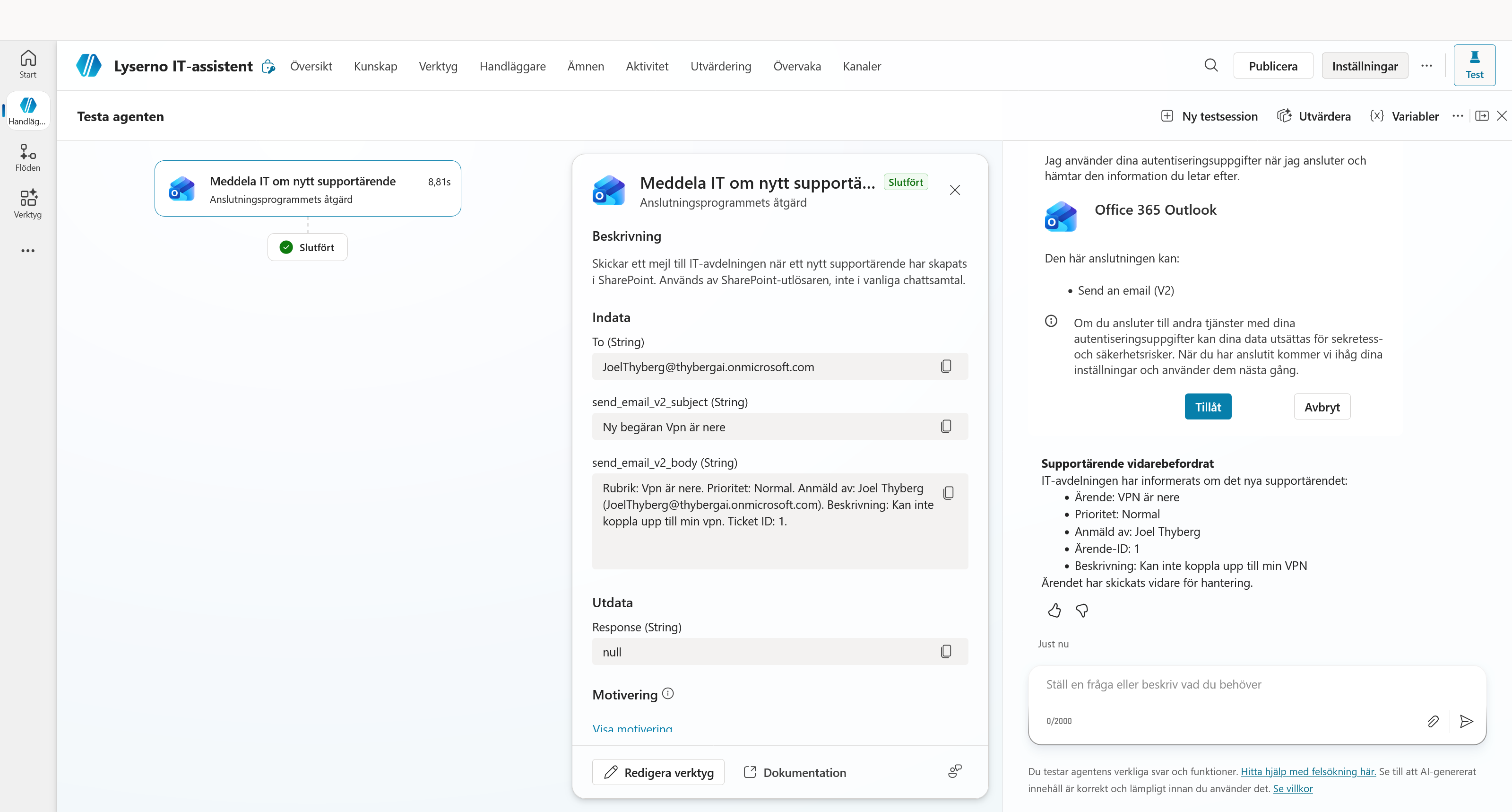Copy the send_email_v2_subject value

pyautogui.click(x=946, y=427)
